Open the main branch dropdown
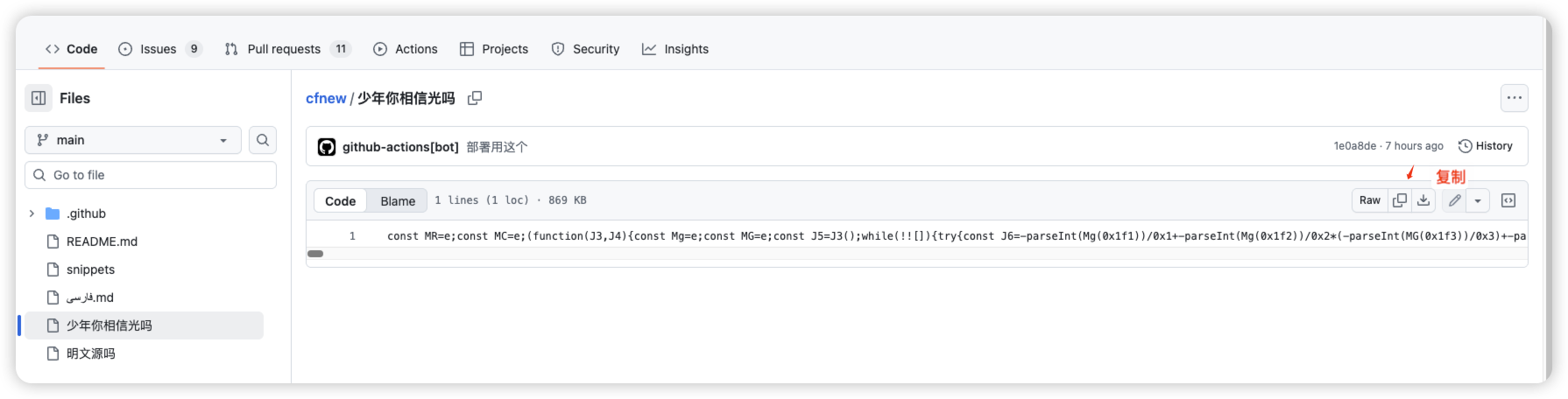The image size is (1568, 399). [133, 140]
